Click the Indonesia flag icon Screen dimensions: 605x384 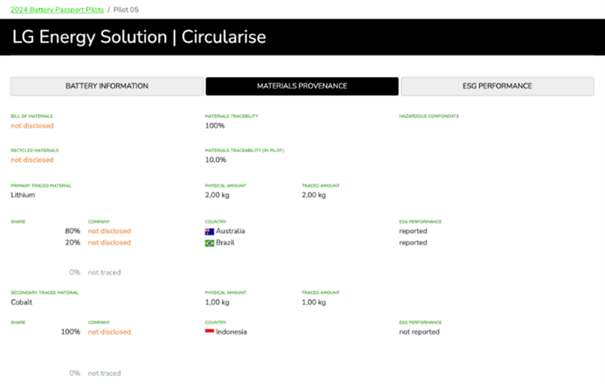[209, 332]
